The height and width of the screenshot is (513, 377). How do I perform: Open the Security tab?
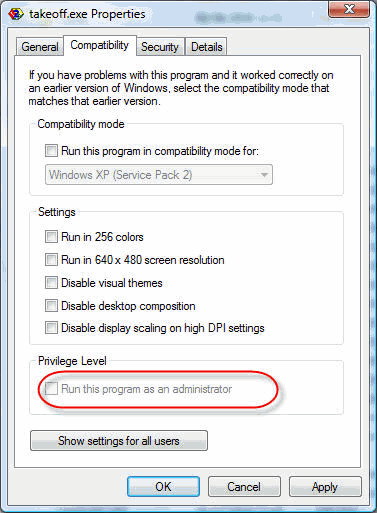tap(160, 47)
